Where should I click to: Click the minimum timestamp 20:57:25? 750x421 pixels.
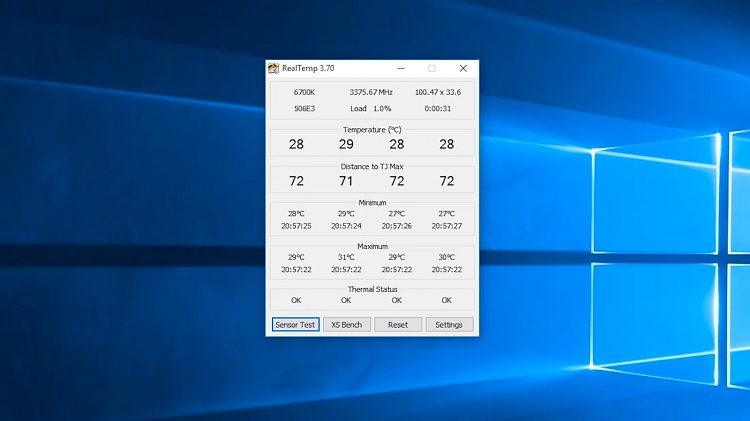coord(296,226)
